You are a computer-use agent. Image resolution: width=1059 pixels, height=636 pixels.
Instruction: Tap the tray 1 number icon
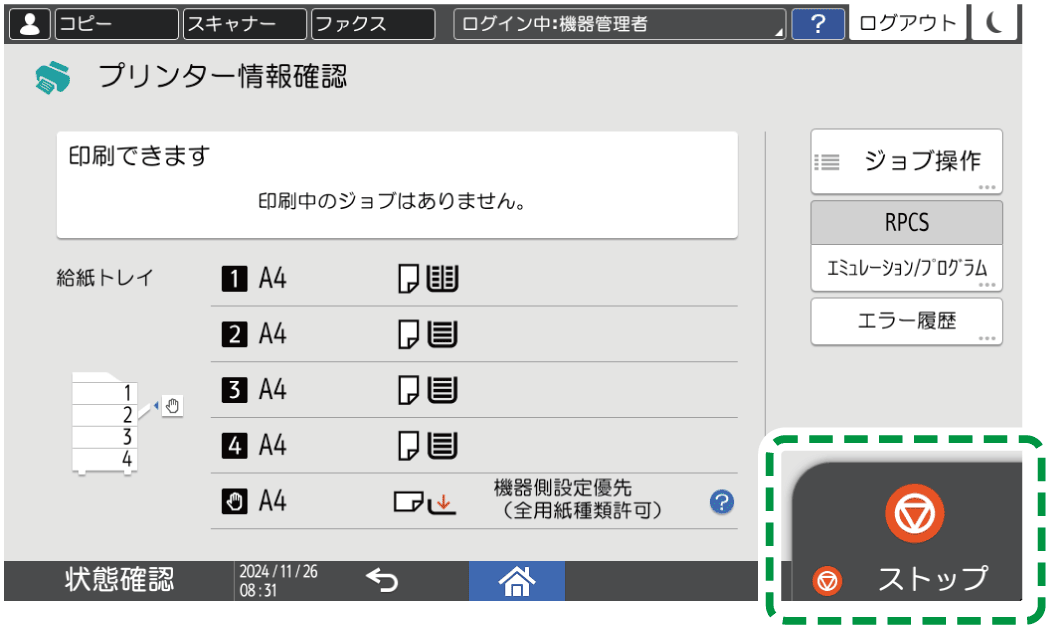[x=234, y=278]
